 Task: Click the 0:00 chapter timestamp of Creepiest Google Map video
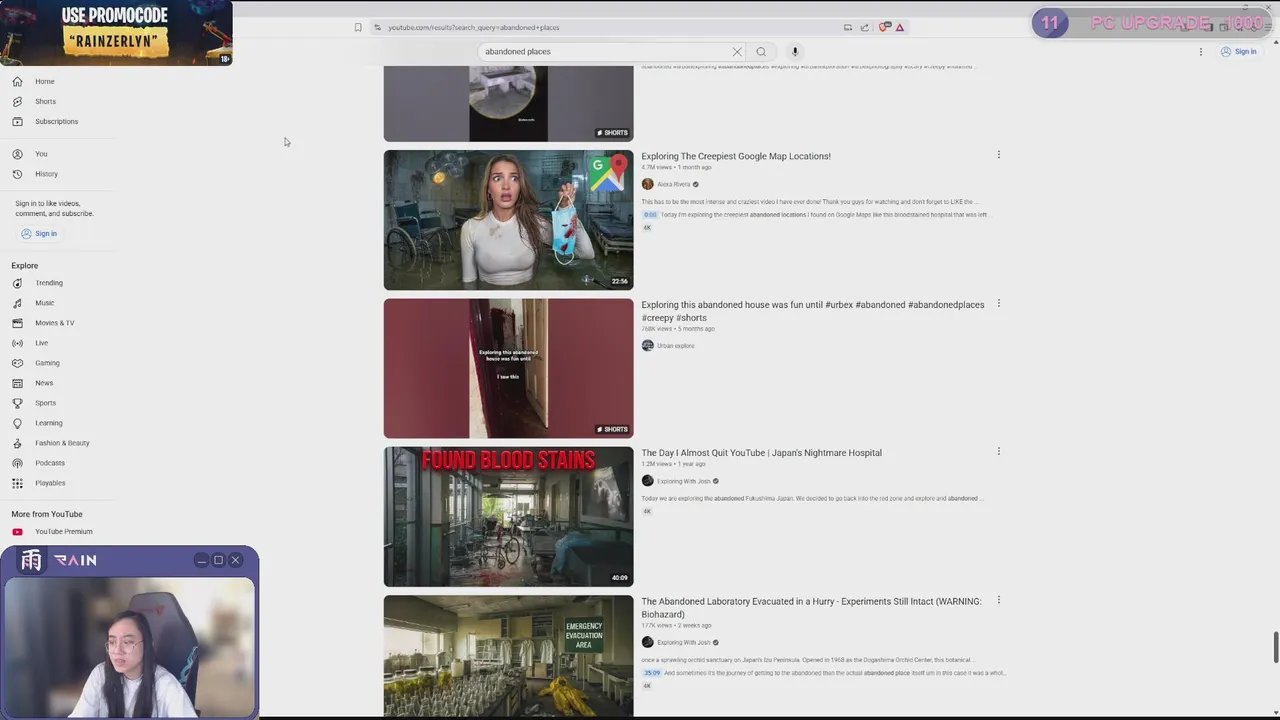click(650, 215)
